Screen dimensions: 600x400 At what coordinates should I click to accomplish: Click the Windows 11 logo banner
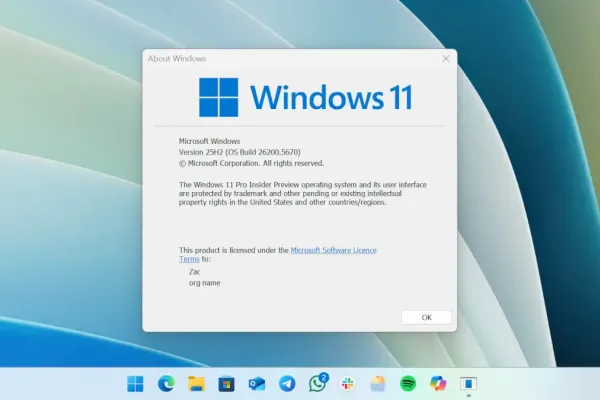pos(306,97)
